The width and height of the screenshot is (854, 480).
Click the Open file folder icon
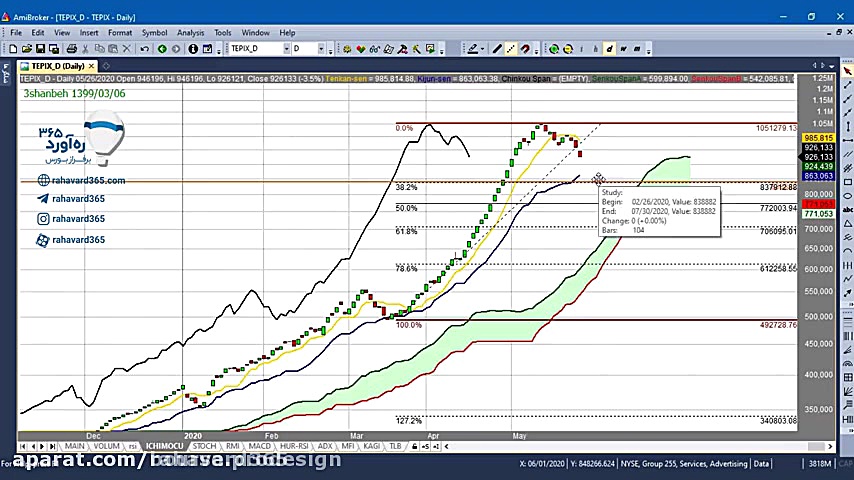pyautogui.click(x=26, y=49)
